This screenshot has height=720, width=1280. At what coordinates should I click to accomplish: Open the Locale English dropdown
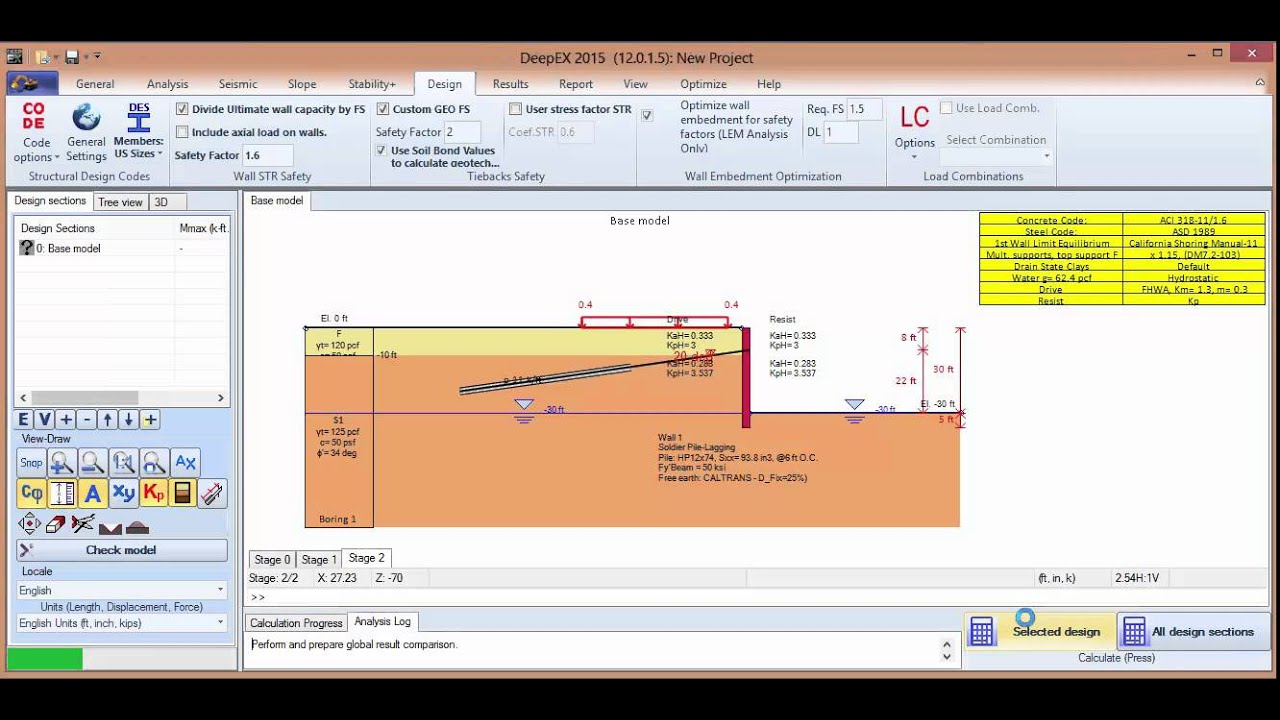(121, 590)
